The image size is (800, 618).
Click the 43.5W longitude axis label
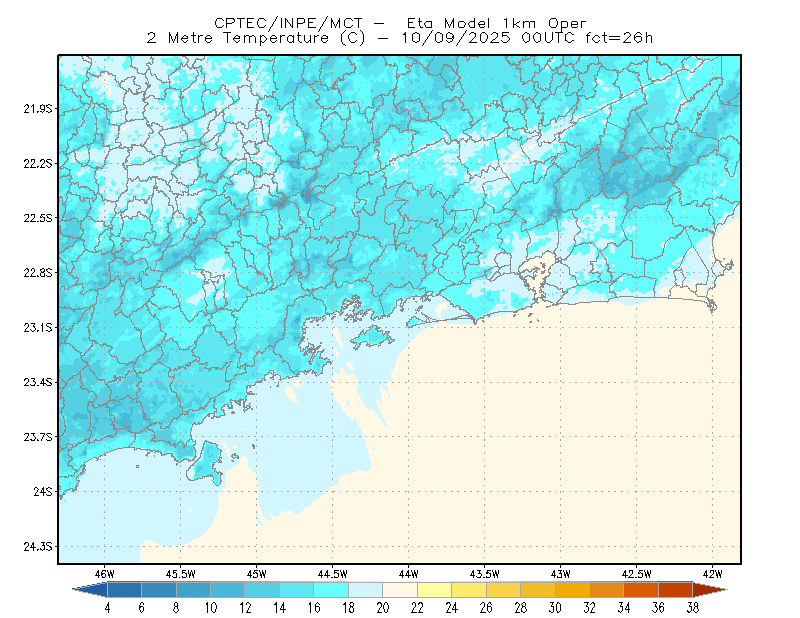pyautogui.click(x=484, y=574)
